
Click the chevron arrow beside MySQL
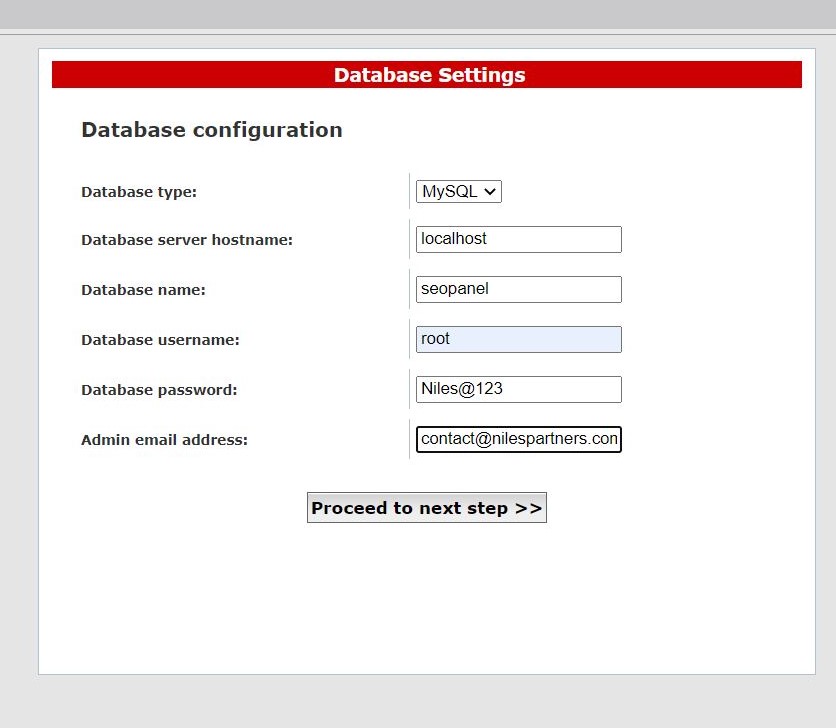(490, 191)
